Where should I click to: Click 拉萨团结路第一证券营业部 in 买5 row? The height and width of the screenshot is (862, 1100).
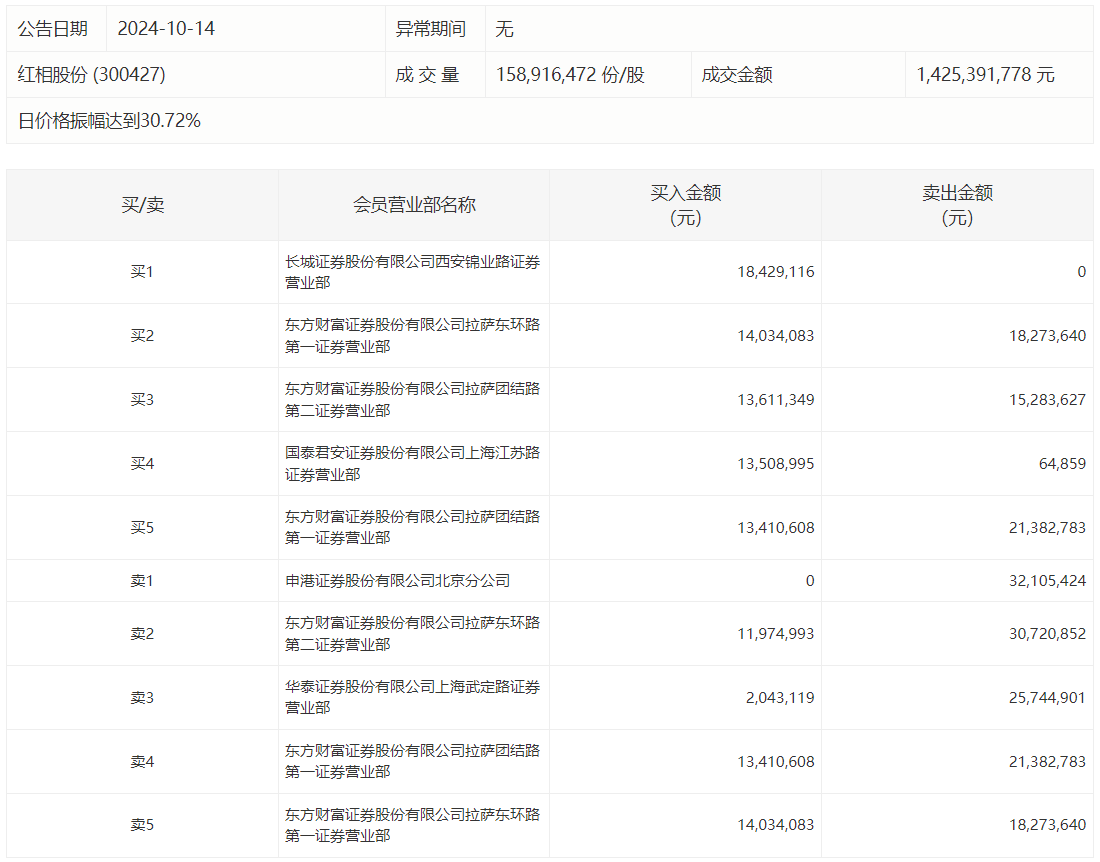[412, 527]
